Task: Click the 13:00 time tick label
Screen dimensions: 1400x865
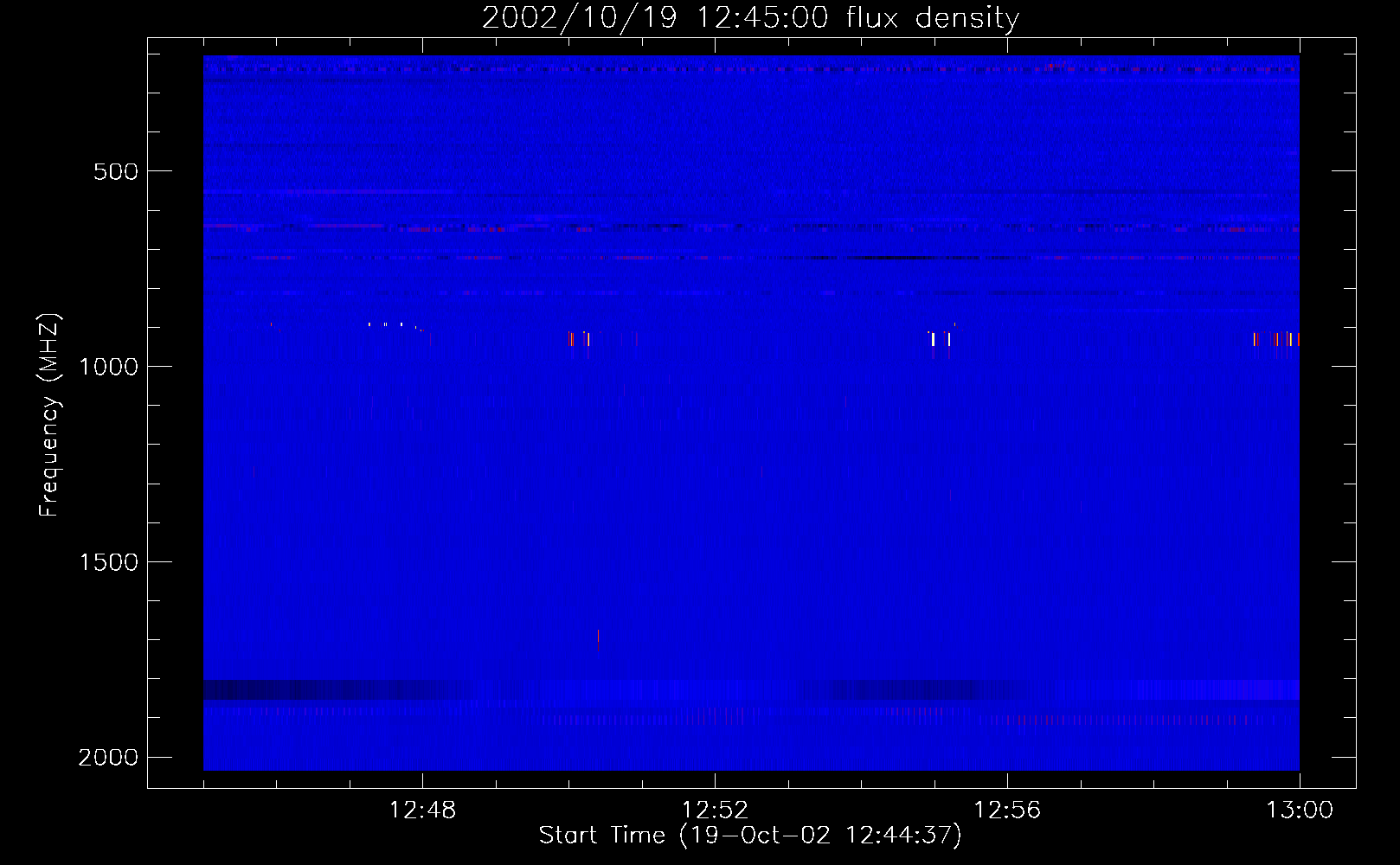Action: 1300,811
